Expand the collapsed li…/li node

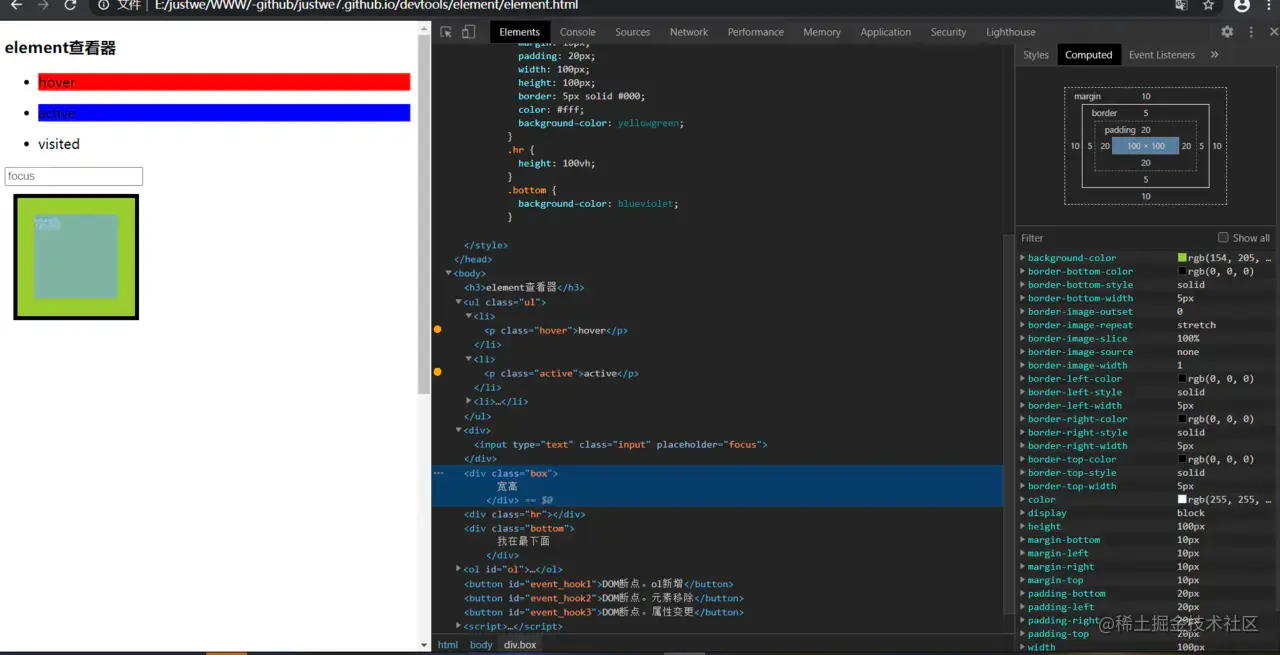pyautogui.click(x=469, y=401)
